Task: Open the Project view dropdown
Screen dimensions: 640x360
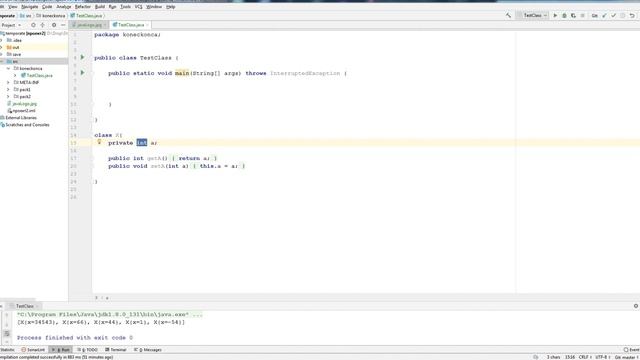Action: pos(11,25)
